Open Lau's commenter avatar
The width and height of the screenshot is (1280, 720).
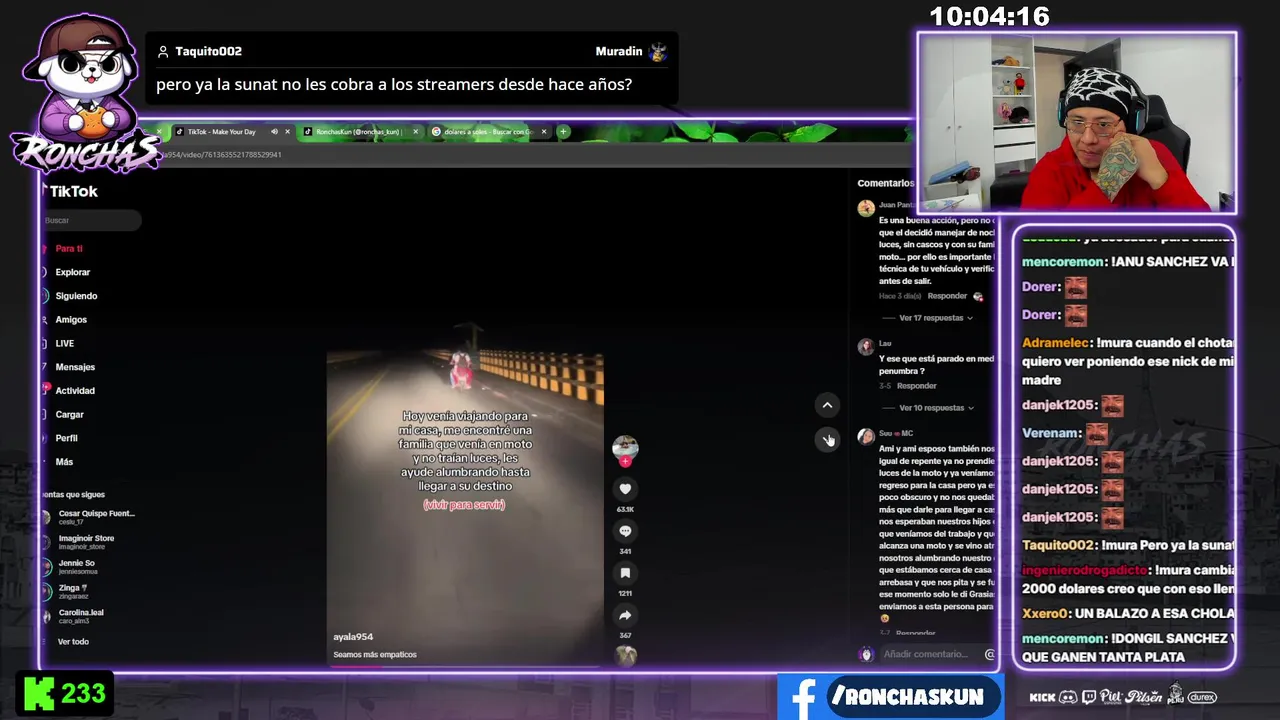866,347
